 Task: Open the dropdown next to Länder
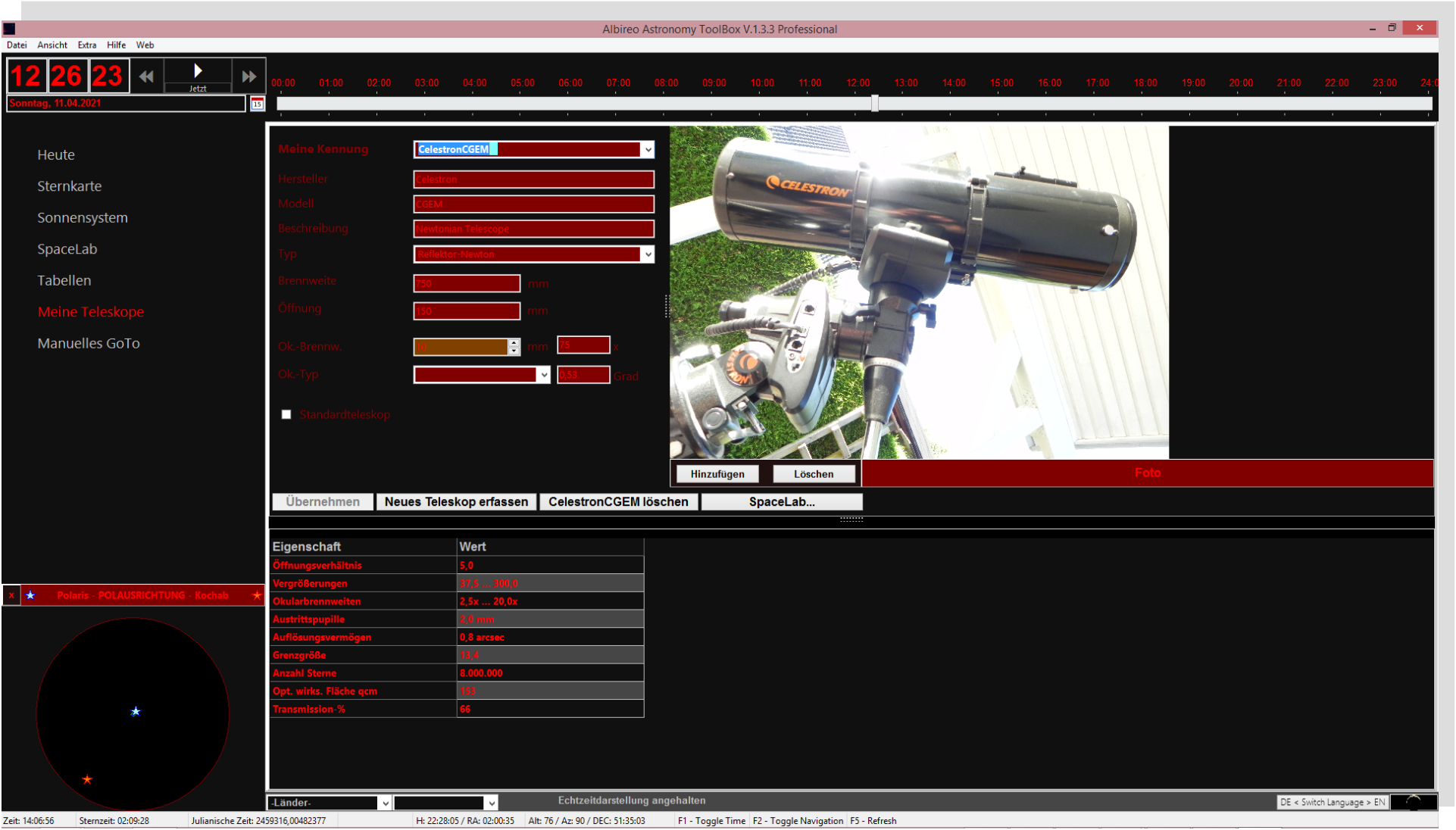click(x=491, y=803)
